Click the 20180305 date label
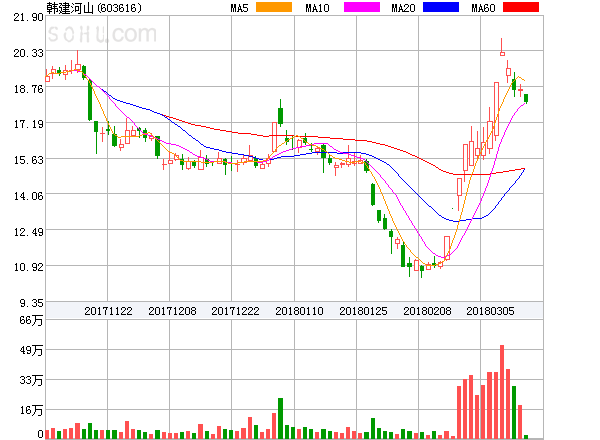Image resolution: width=600 pixels, height=440 pixels. point(490,311)
